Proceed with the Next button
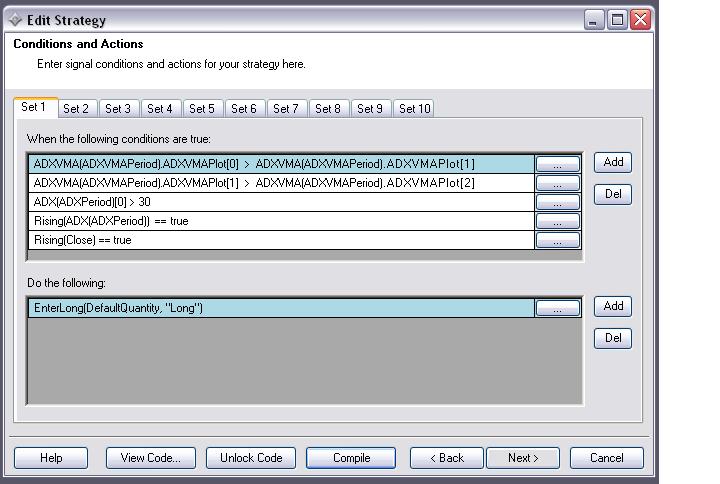720x484 pixels. pos(523,458)
